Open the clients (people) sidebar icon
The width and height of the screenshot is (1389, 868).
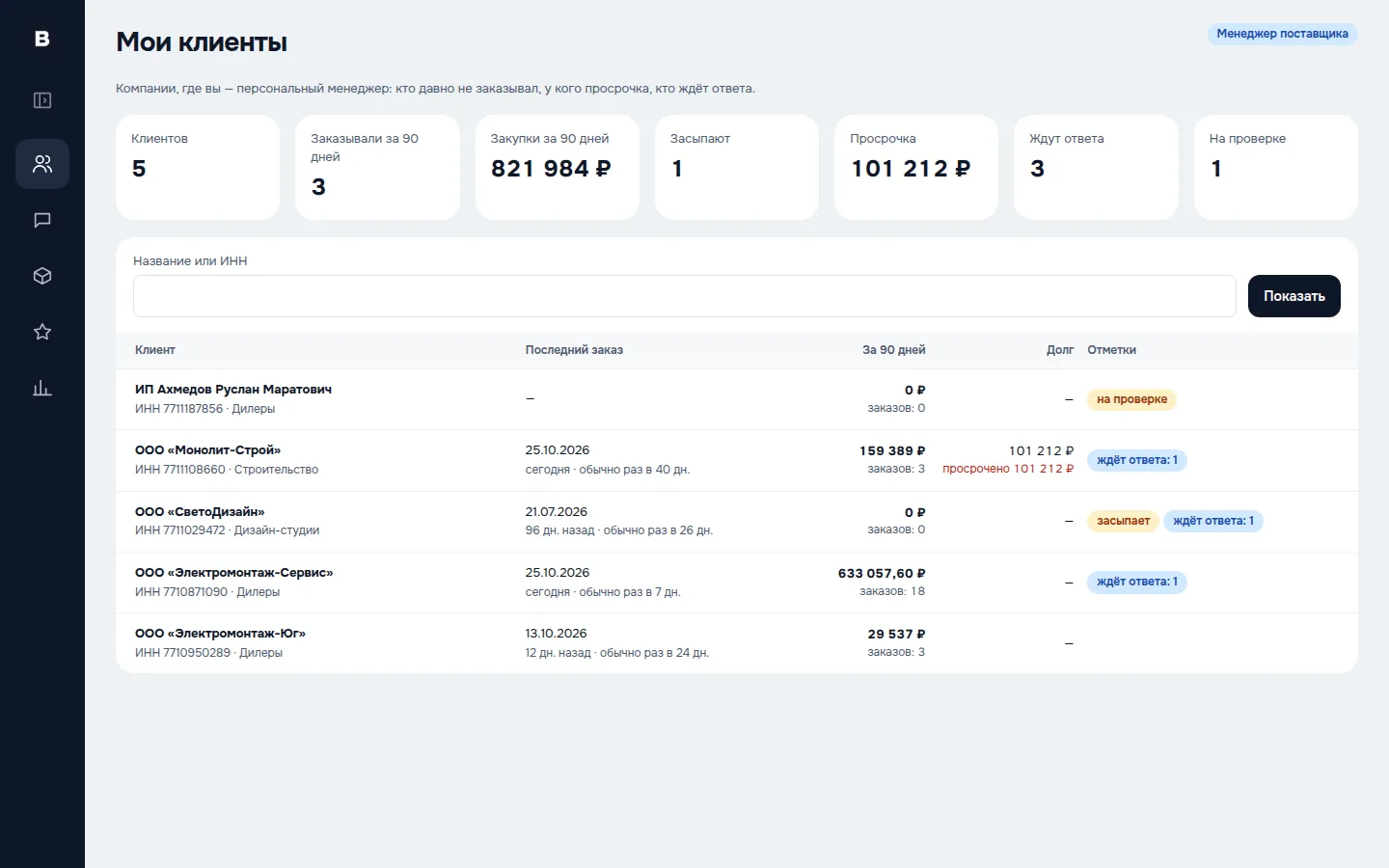(42, 164)
